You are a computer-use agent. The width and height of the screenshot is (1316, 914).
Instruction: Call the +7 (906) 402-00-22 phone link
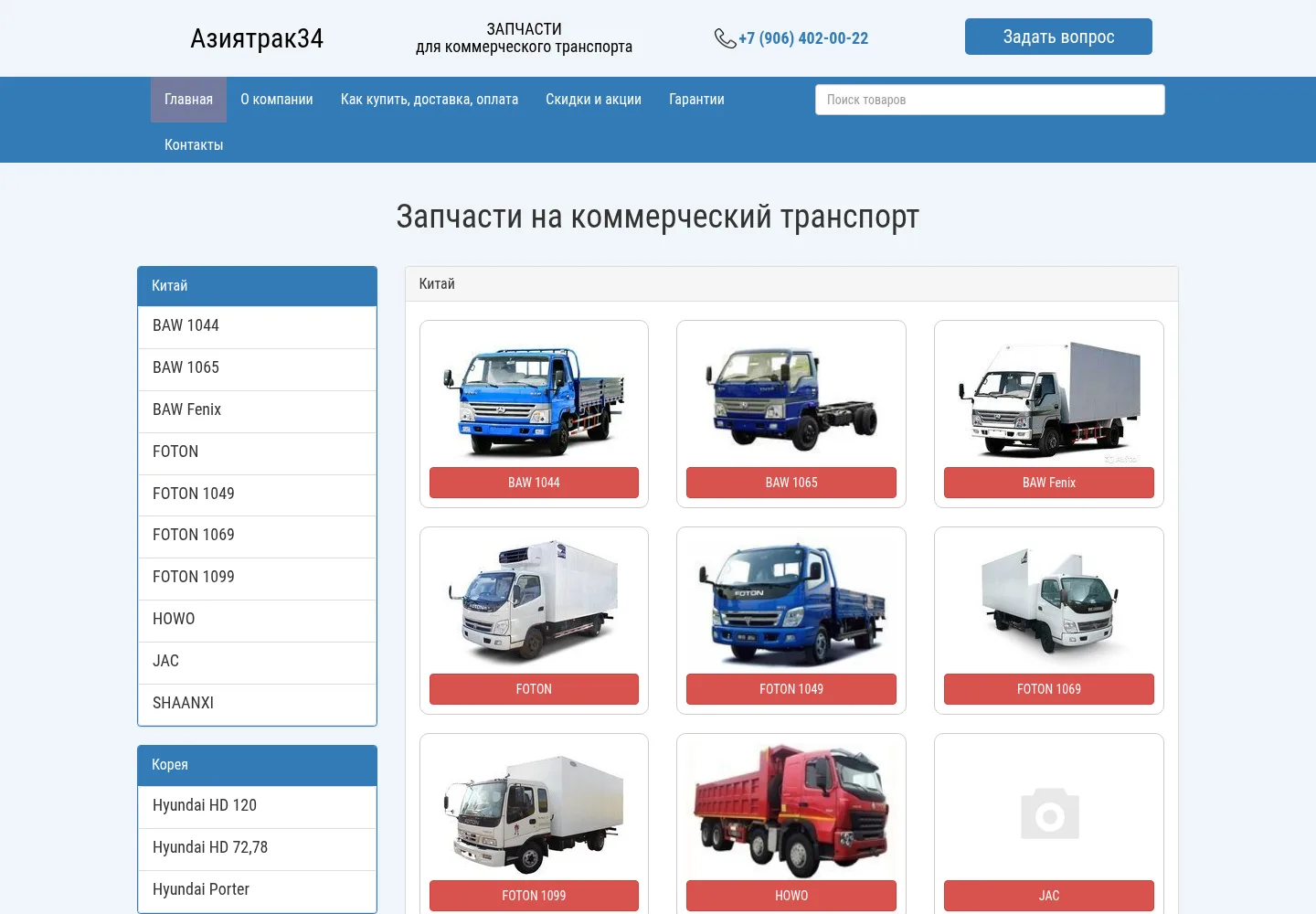(803, 38)
